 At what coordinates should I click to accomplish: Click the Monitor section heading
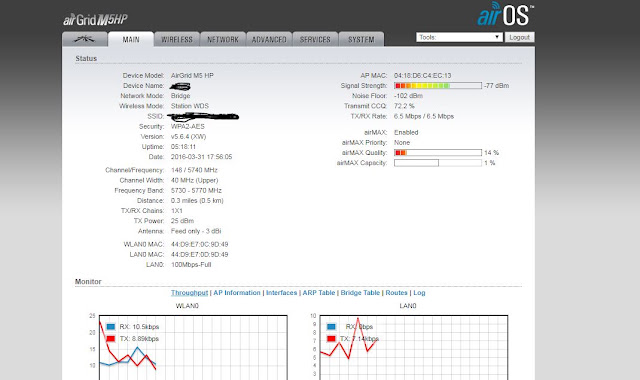(x=88, y=282)
